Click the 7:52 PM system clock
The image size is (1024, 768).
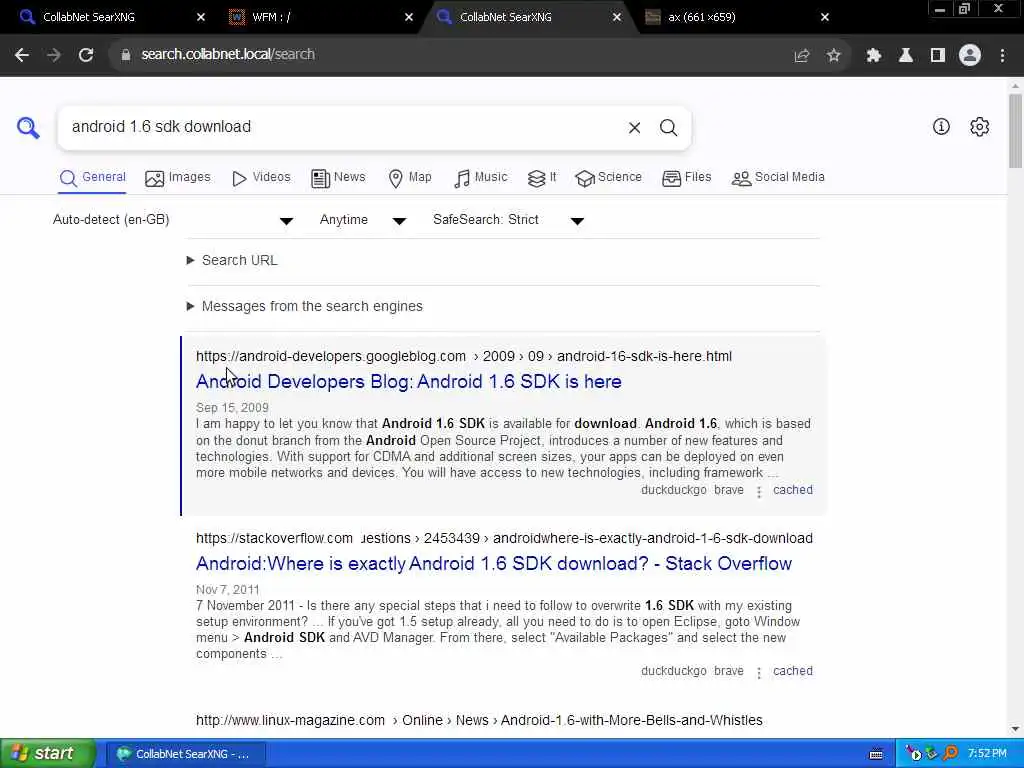[987, 754]
